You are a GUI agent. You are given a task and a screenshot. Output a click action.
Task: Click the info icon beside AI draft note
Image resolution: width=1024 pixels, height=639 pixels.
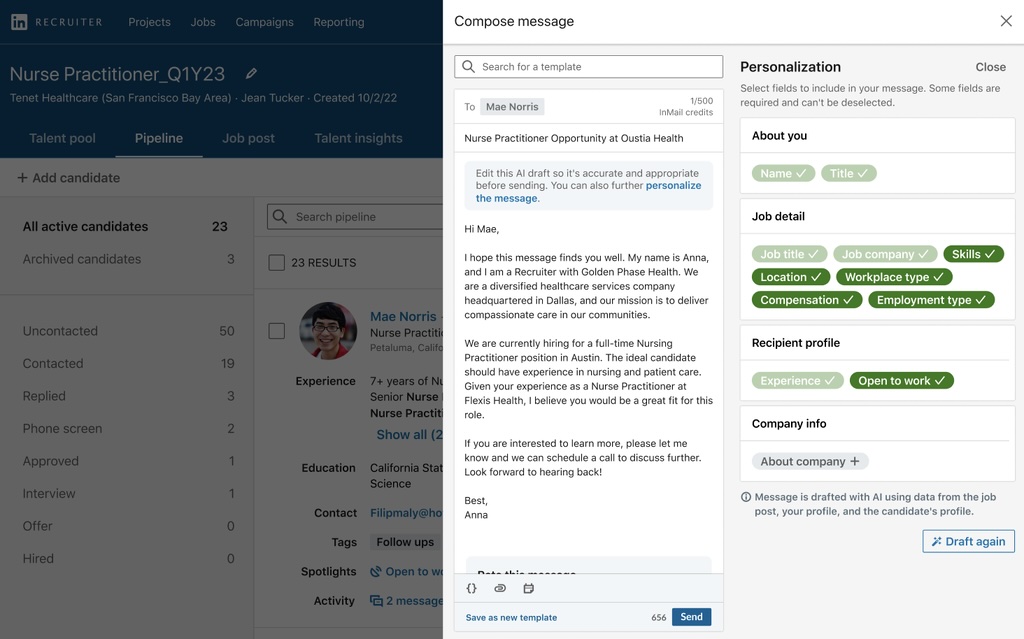[746, 497]
